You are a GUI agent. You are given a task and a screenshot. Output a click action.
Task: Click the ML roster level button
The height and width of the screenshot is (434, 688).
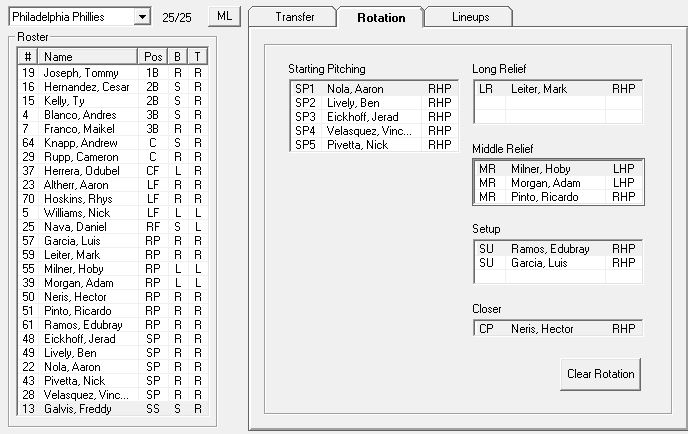coord(224,16)
